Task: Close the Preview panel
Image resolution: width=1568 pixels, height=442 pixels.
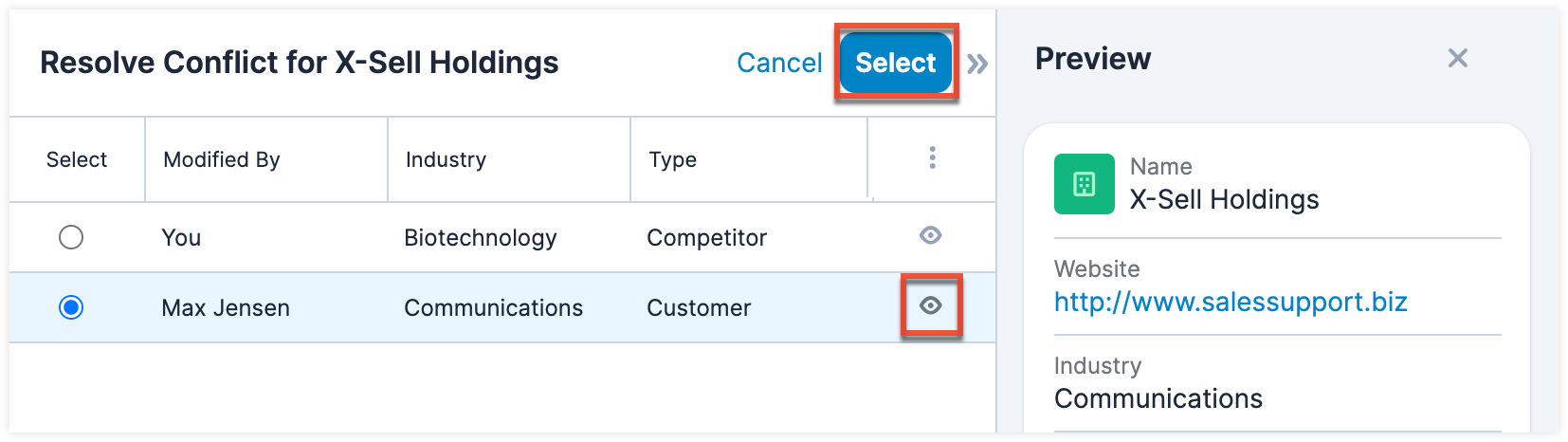Action: click(x=1457, y=59)
